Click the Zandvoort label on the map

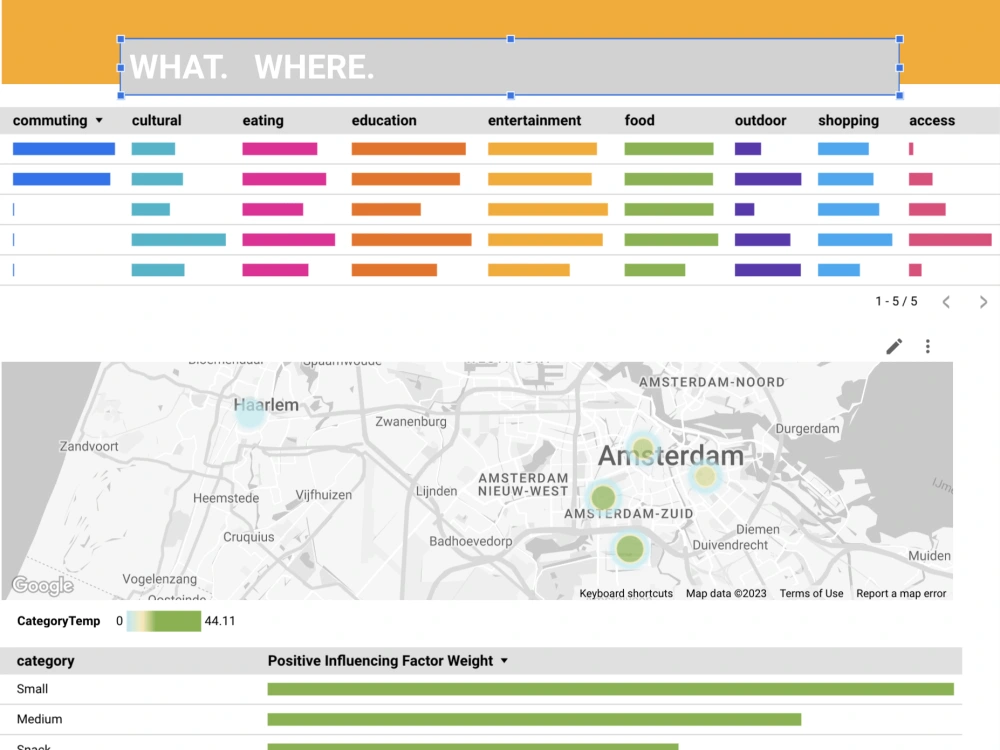[x=89, y=446]
